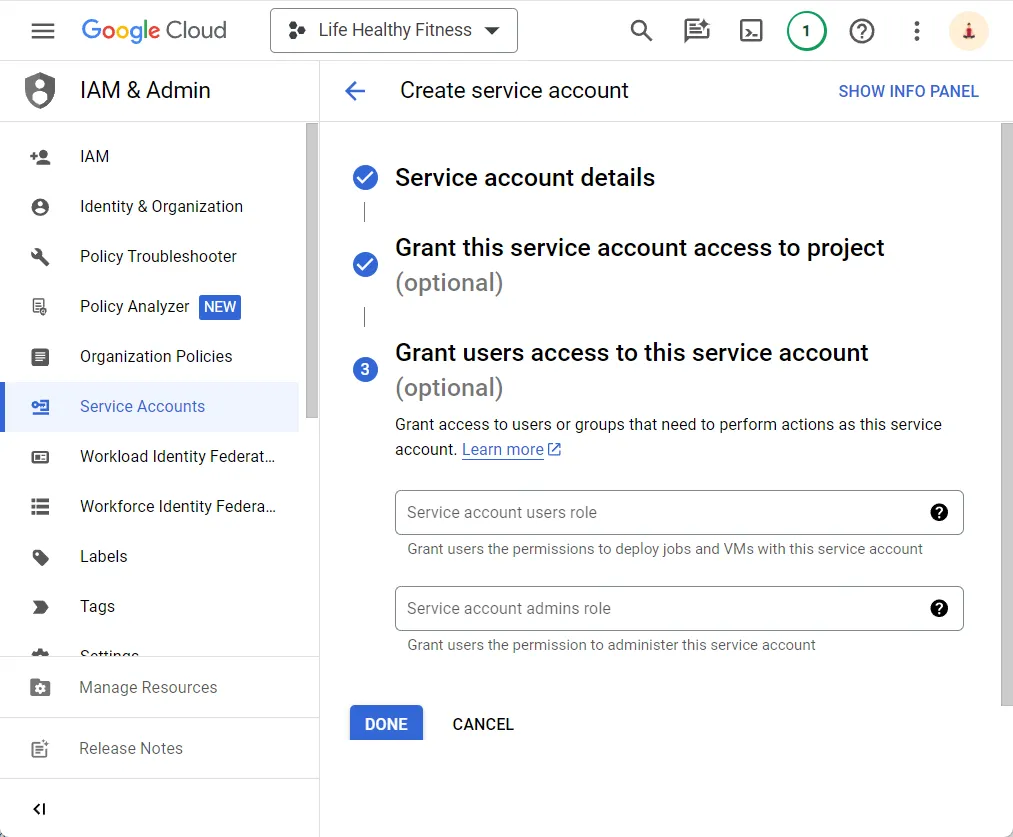Click the Learn more link

click(503, 449)
